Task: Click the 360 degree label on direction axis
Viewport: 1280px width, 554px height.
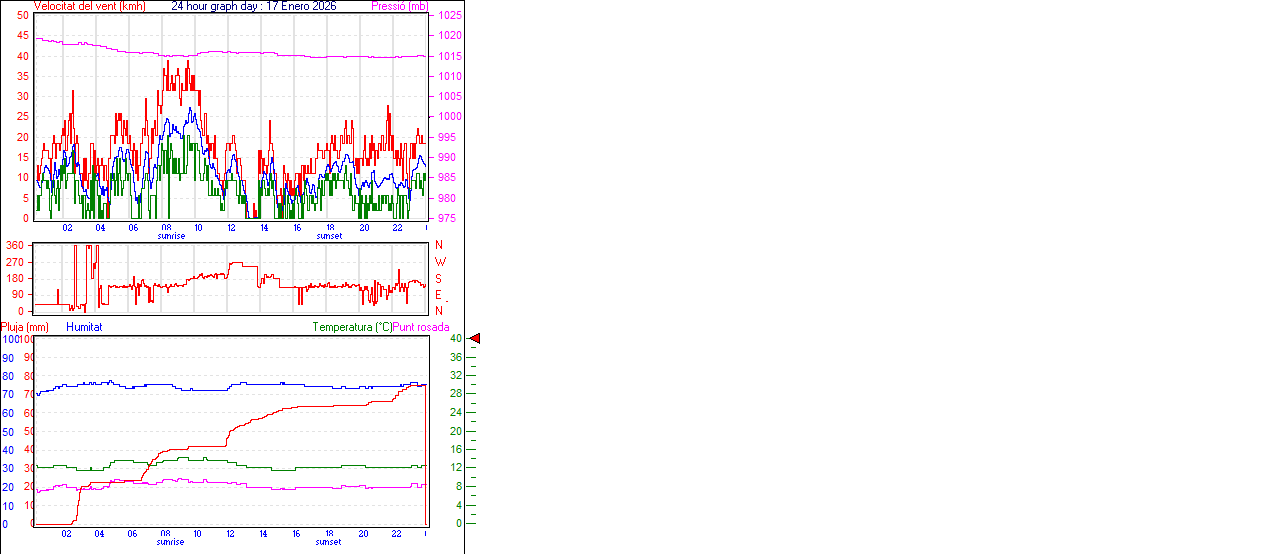Action: point(15,245)
